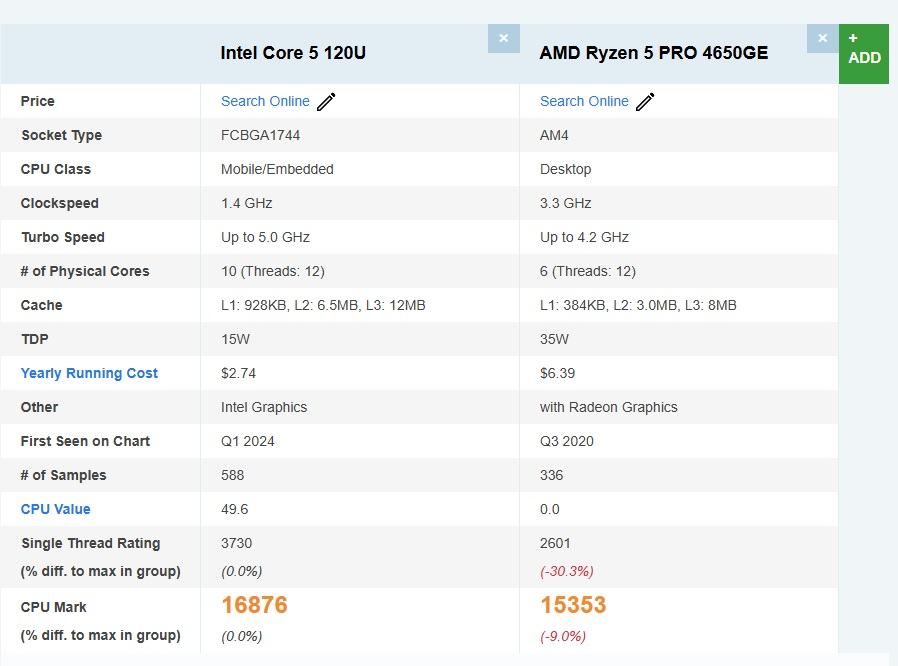Screen dimensions: 898x666
Task: Click the AMD Single Thread Rating 2601
Action: click(555, 543)
